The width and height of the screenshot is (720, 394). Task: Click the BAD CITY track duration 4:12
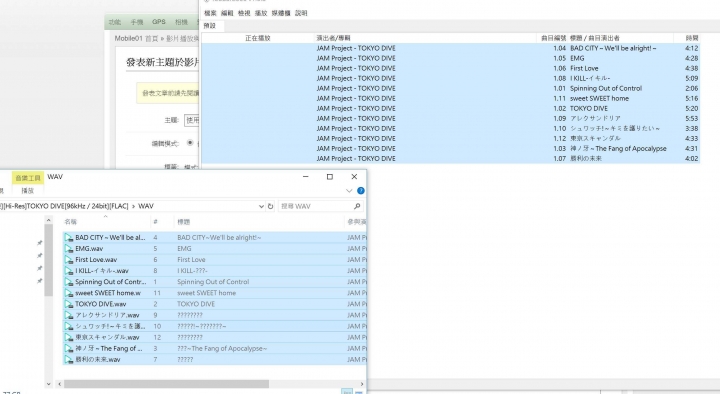point(692,48)
